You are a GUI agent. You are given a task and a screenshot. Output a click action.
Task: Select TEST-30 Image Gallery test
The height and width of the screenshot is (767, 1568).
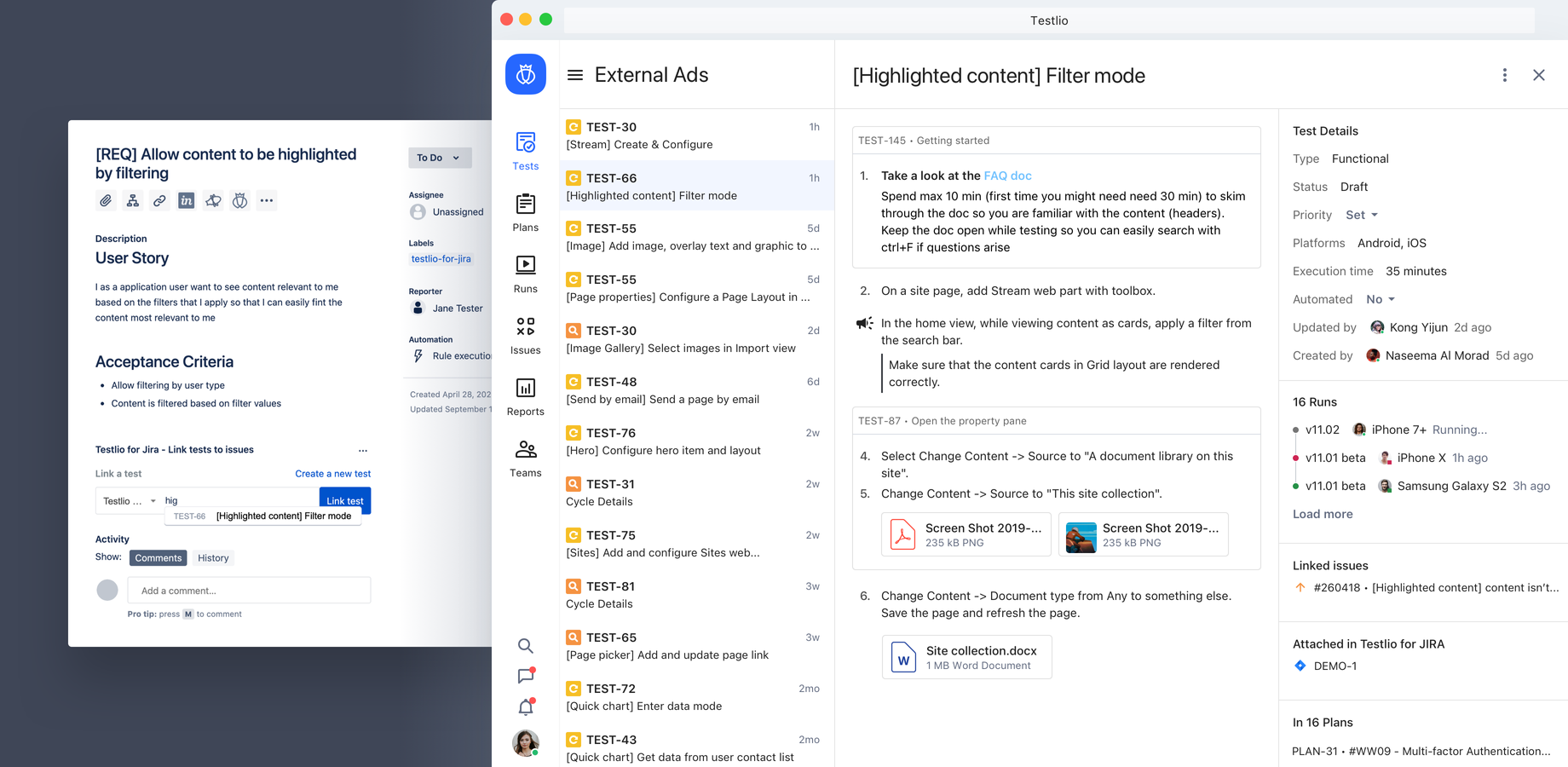click(696, 339)
